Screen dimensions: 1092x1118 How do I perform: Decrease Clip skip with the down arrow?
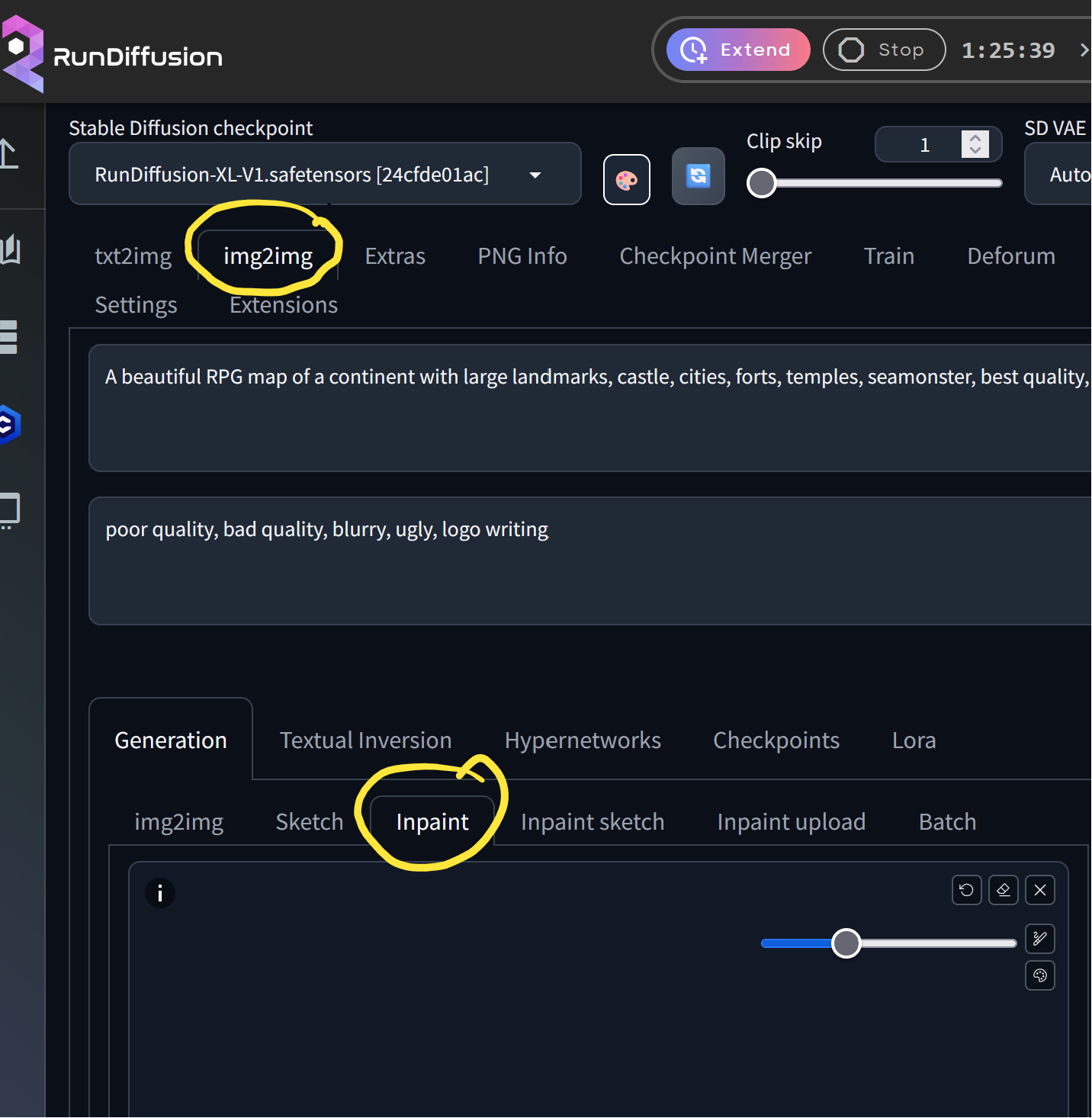pyautogui.click(x=975, y=150)
